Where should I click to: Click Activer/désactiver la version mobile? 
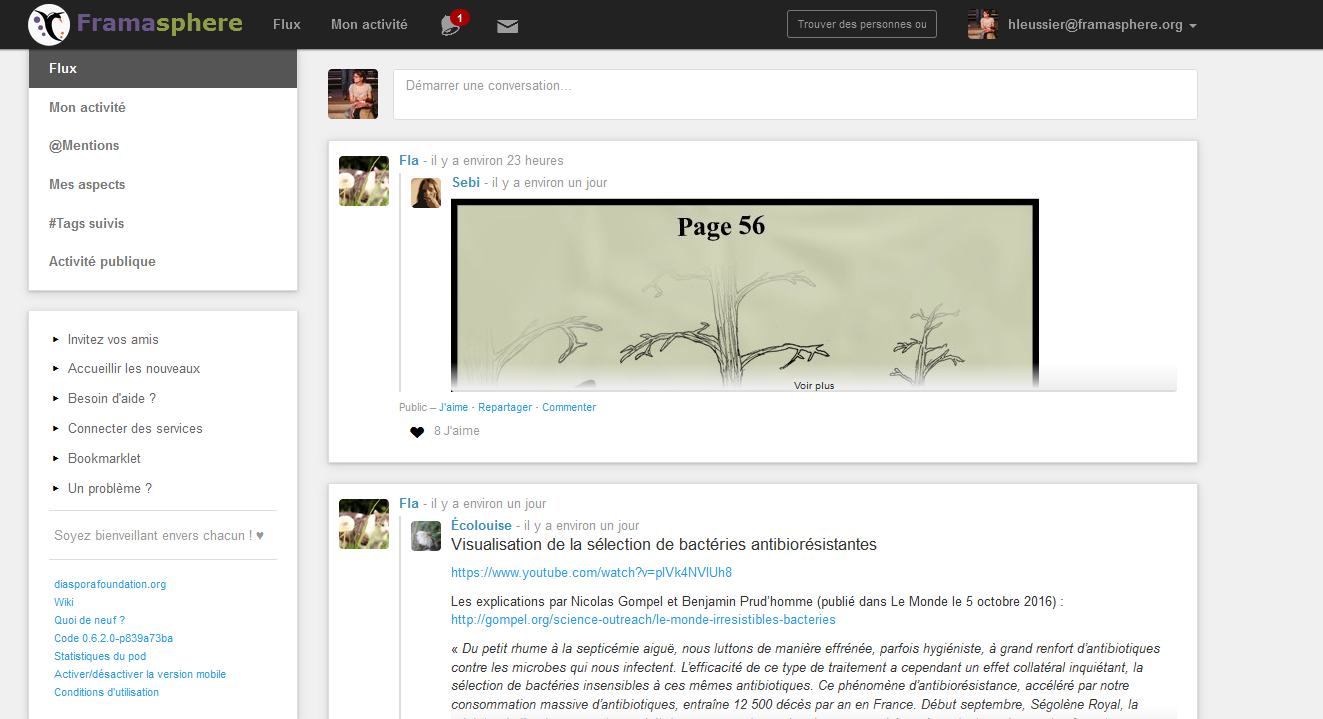click(x=140, y=675)
